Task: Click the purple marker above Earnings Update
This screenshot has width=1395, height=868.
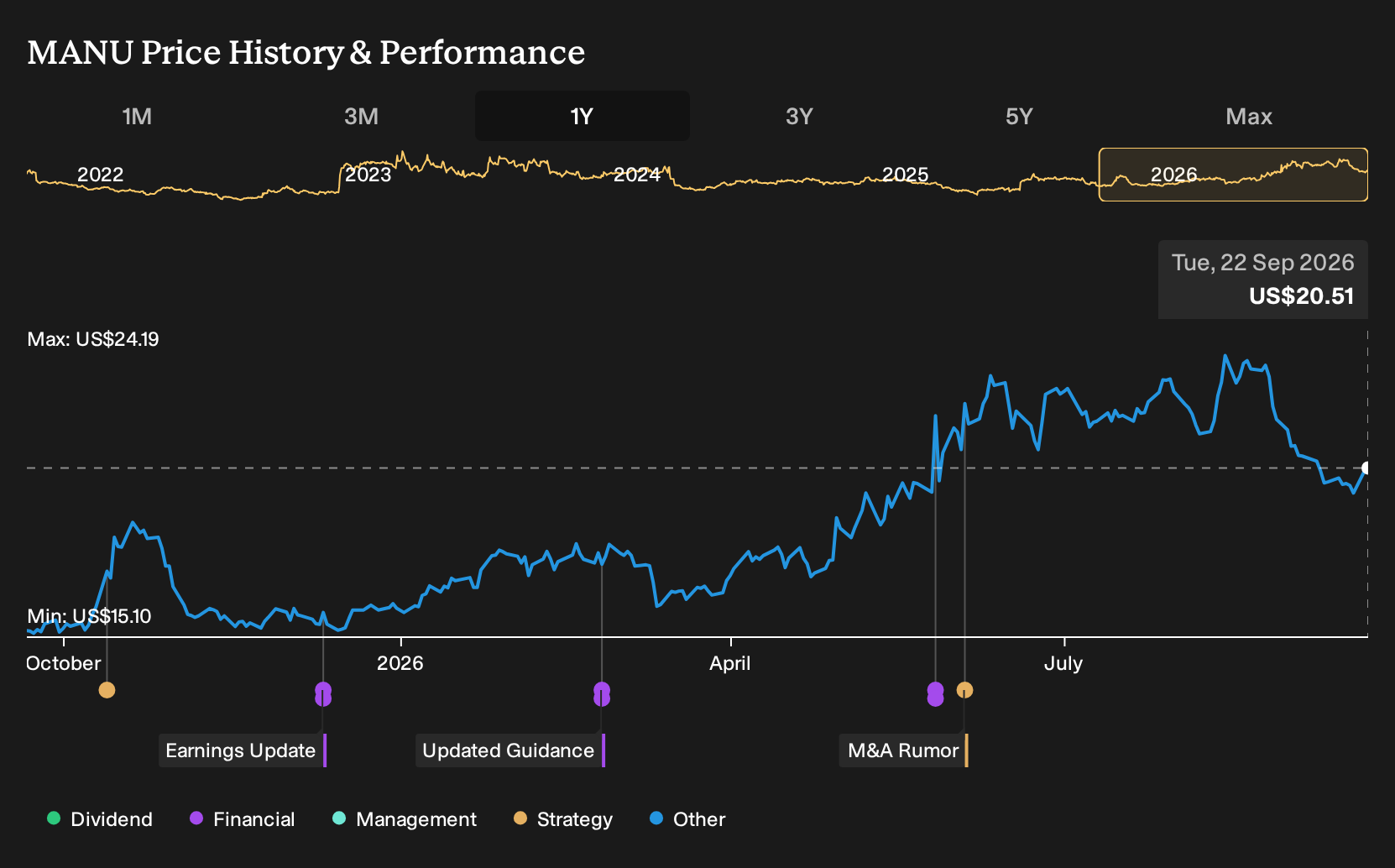Action: [323, 694]
